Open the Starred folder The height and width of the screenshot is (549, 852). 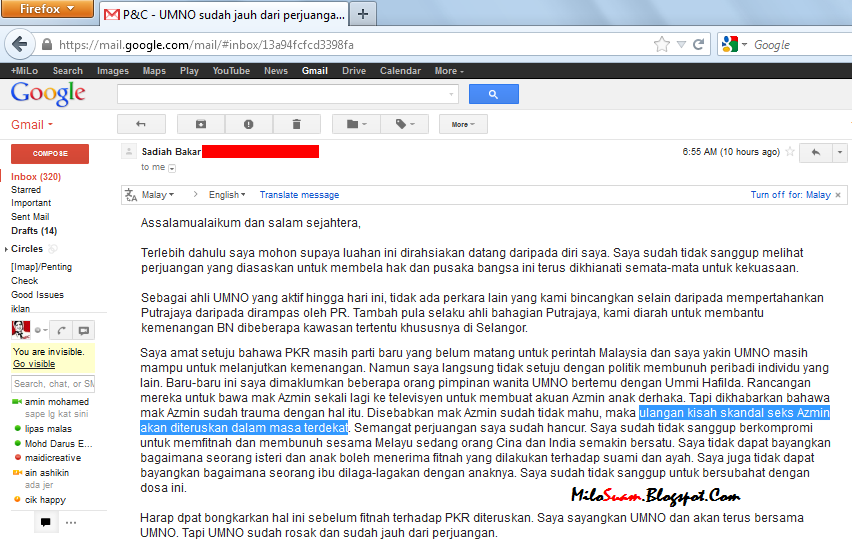(26, 190)
